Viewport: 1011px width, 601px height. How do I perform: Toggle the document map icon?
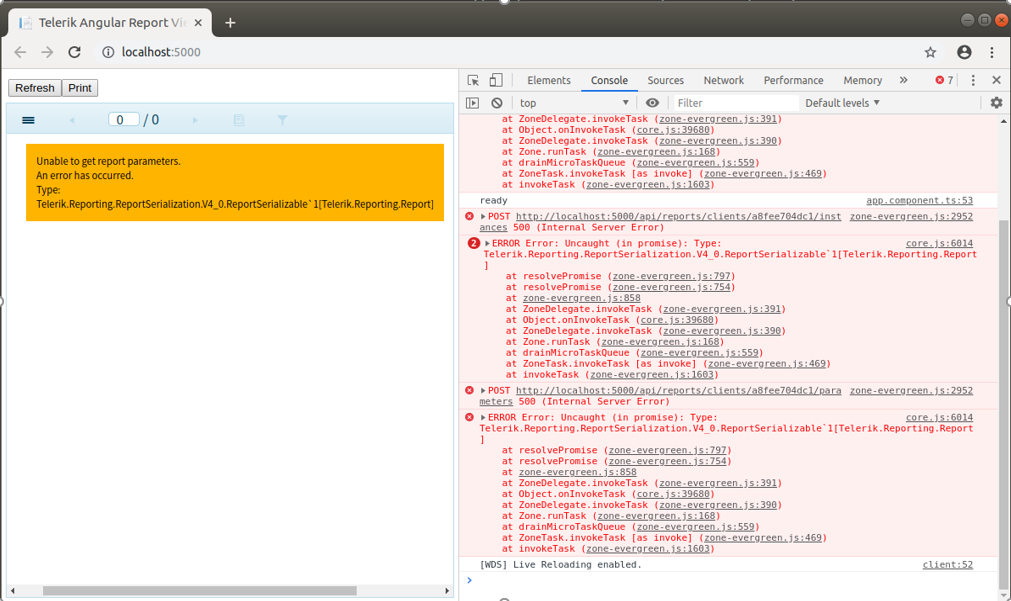pyautogui.click(x=239, y=120)
